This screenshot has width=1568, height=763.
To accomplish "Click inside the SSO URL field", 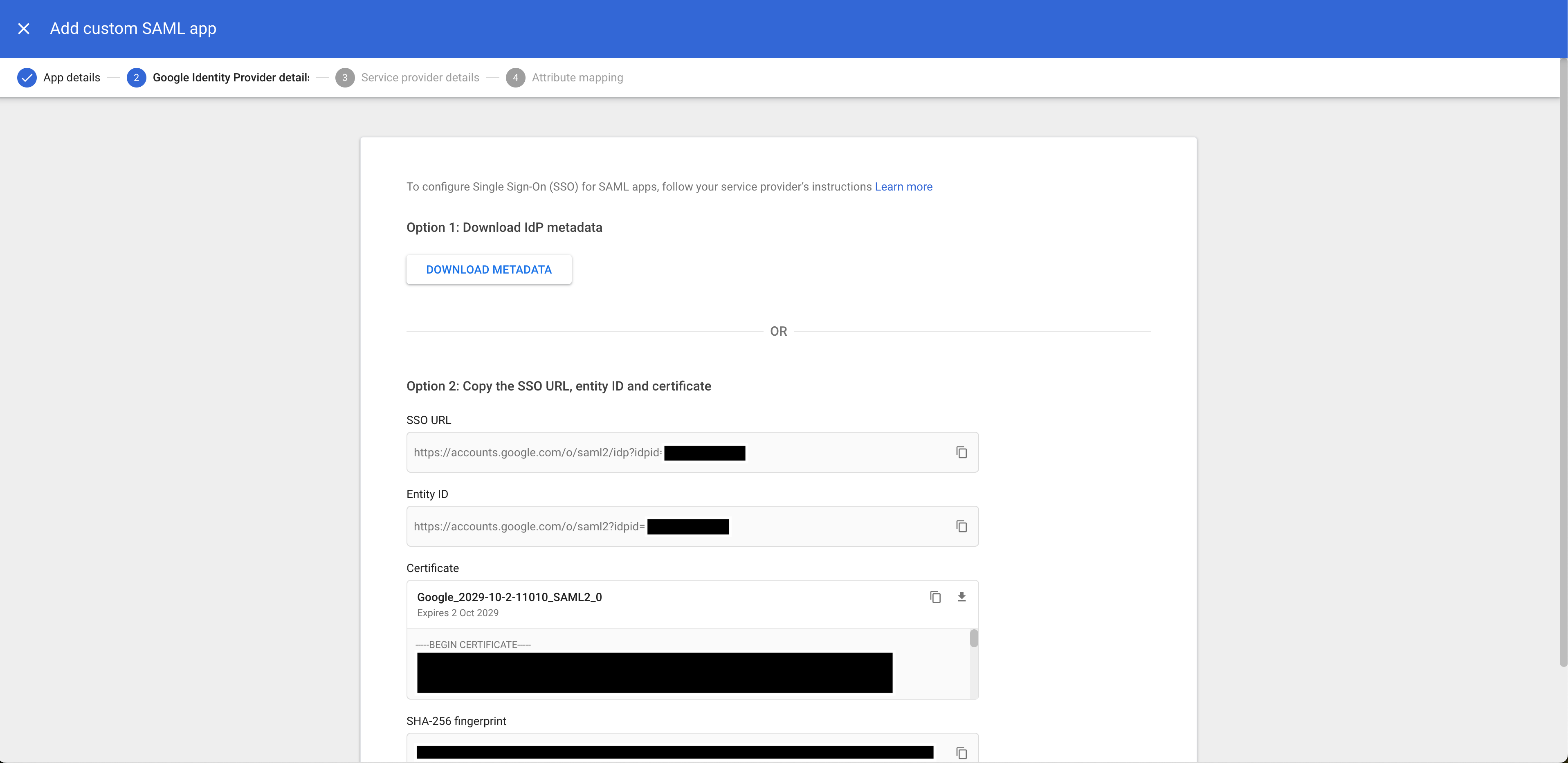I will [x=692, y=452].
